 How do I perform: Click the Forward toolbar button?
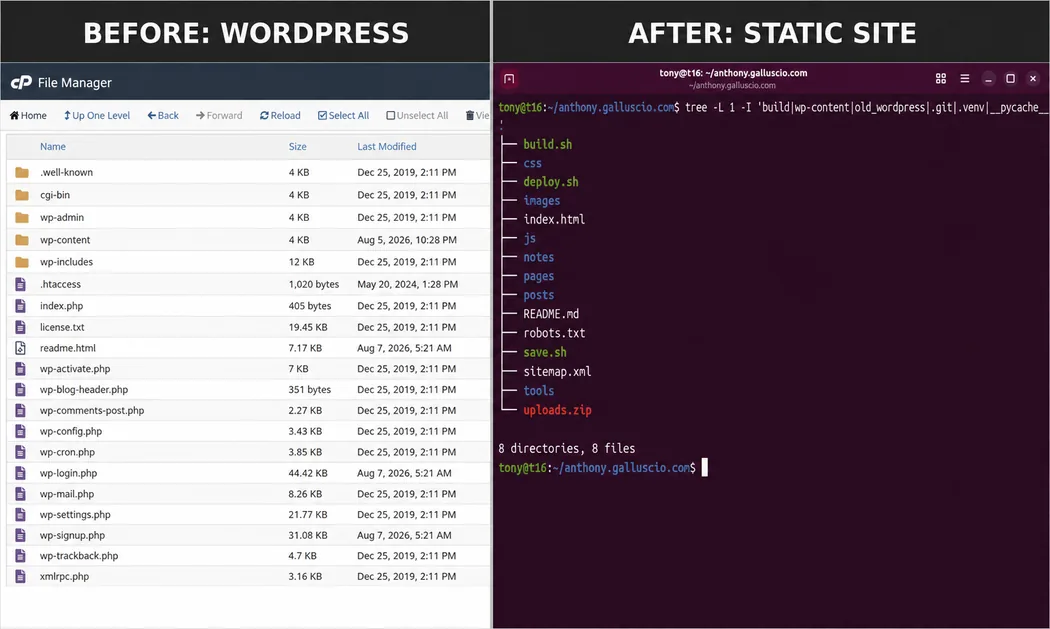tap(219, 115)
